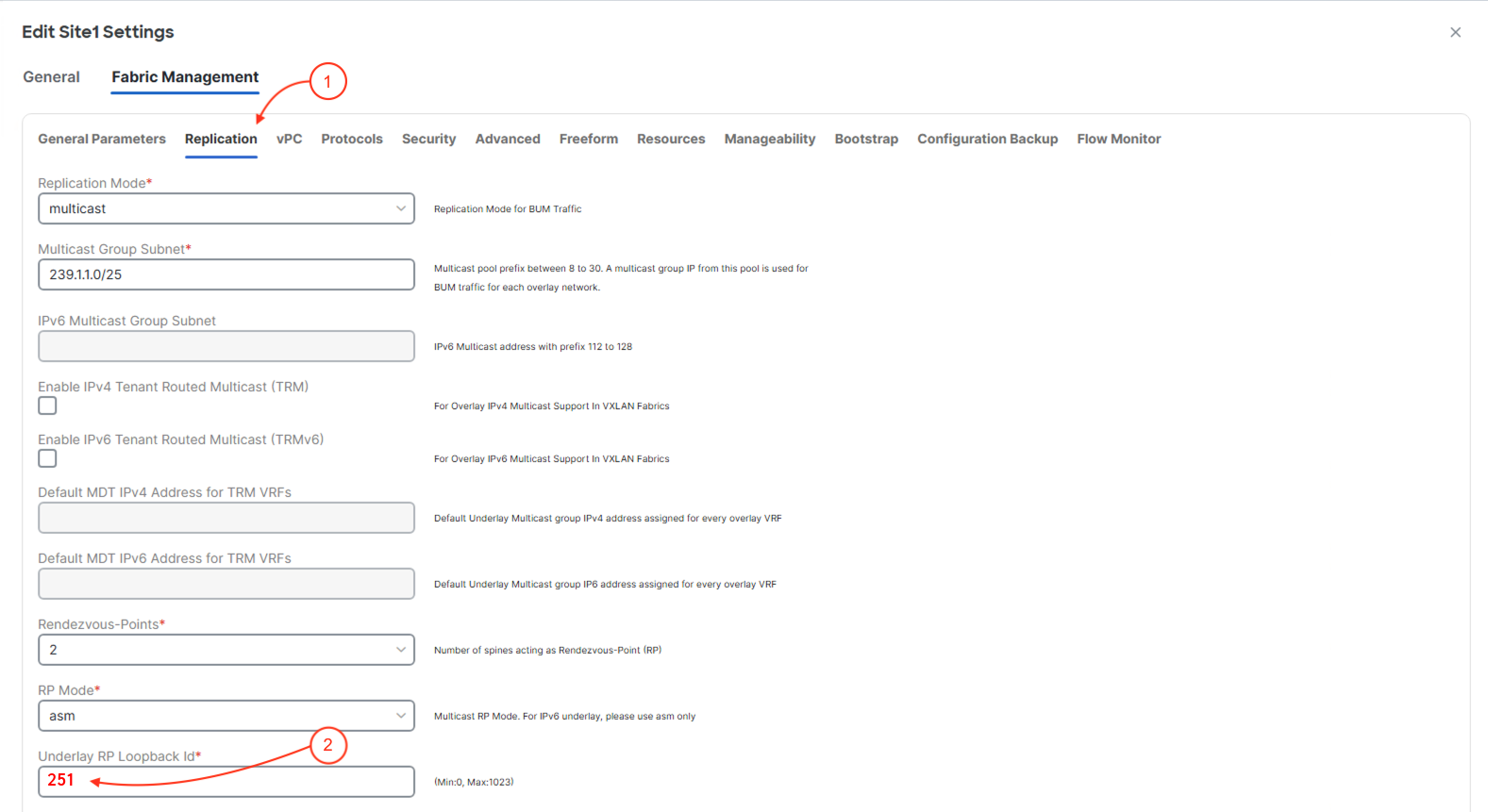This screenshot has height=812, width=1488.
Task: Go to the vPC tab
Action: [x=289, y=139]
